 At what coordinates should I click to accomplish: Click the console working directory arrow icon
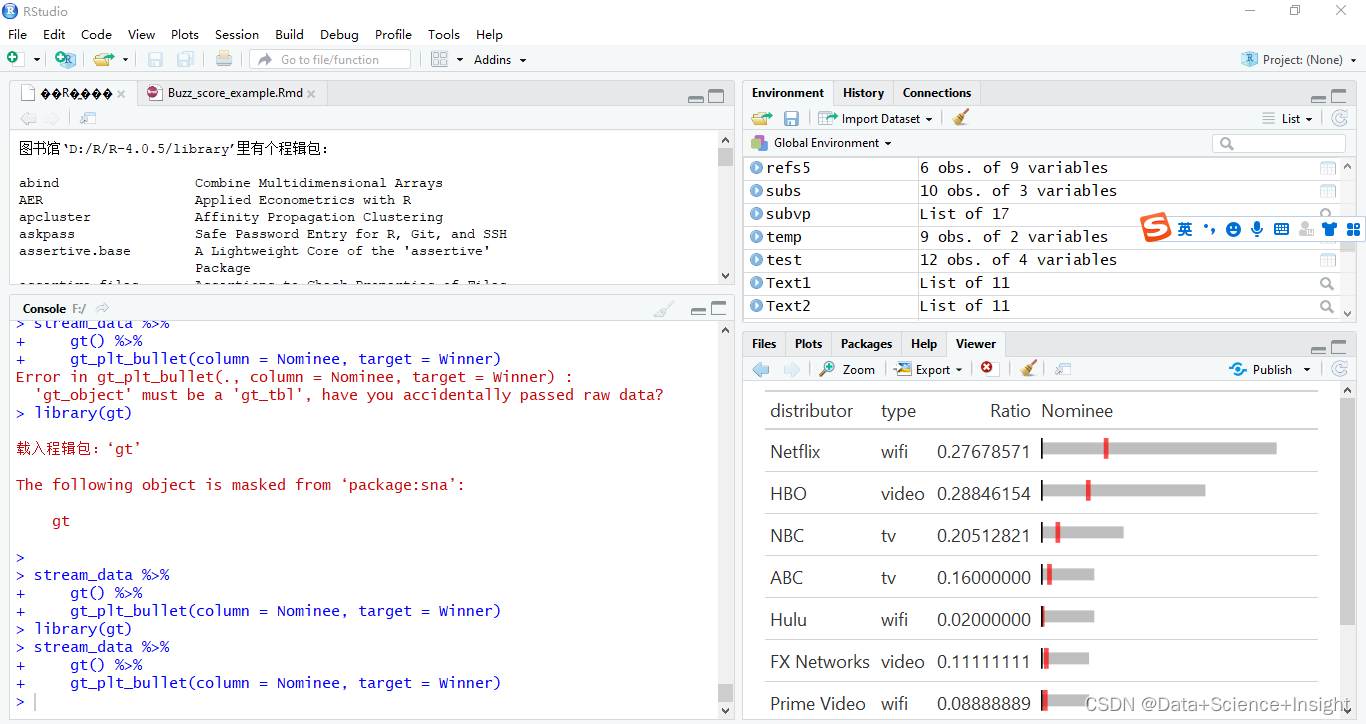[x=103, y=308]
